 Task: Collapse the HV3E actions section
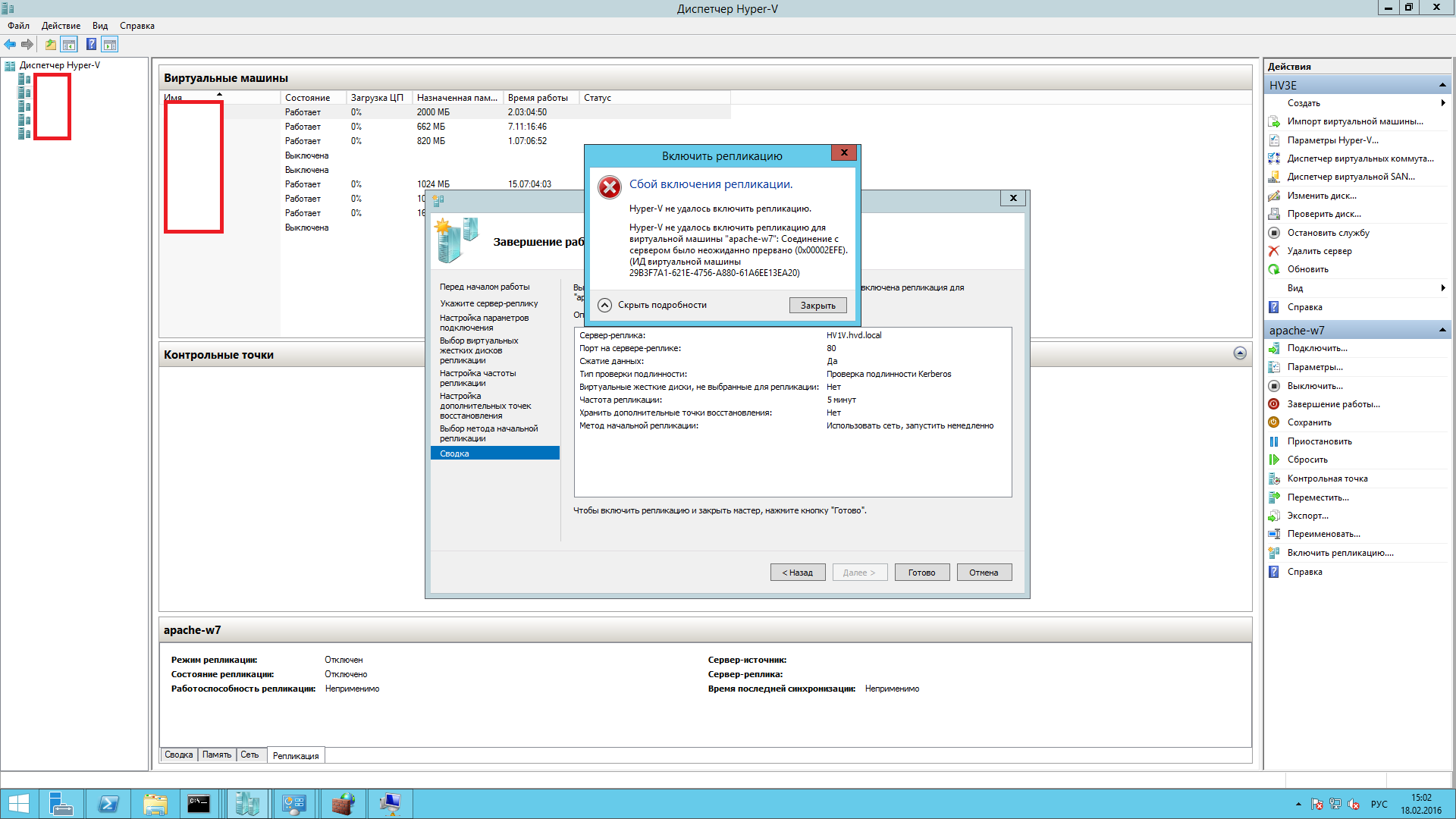point(1442,85)
